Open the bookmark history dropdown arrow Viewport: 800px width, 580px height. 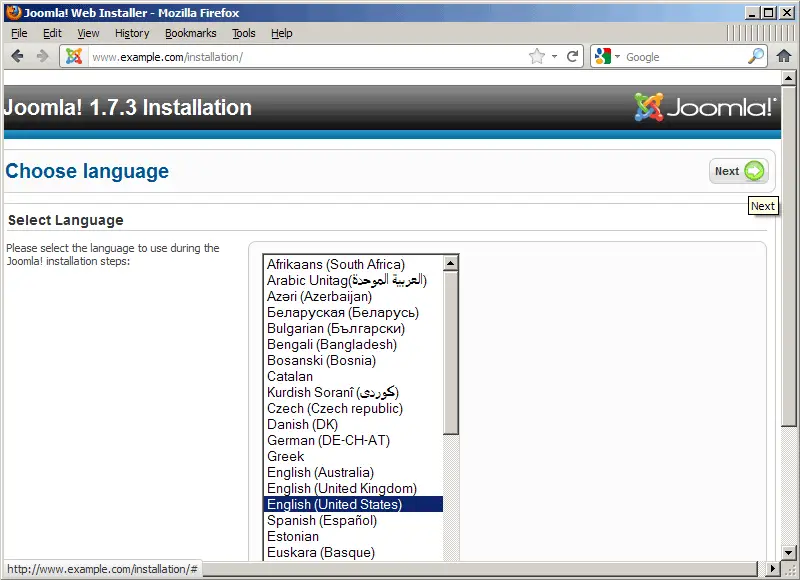click(x=554, y=57)
